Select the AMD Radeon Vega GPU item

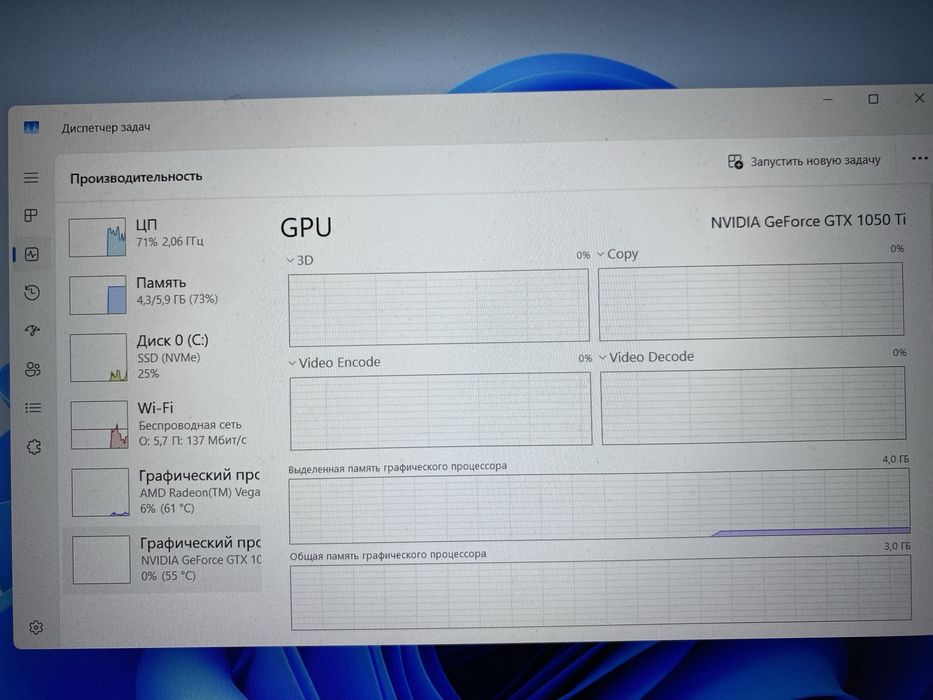[163, 492]
